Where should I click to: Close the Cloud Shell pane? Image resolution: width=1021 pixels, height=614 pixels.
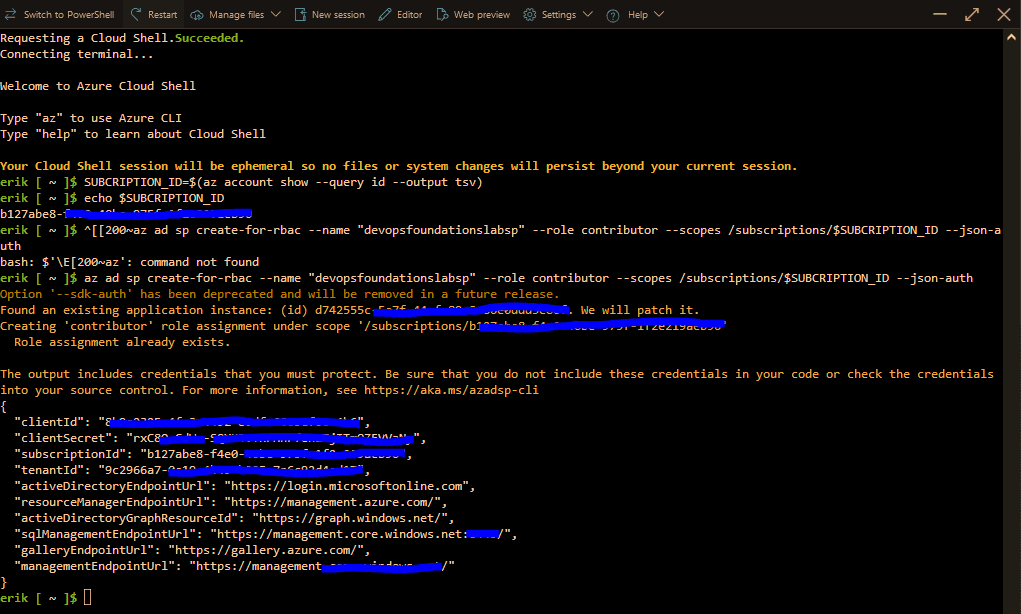(x=1003, y=14)
